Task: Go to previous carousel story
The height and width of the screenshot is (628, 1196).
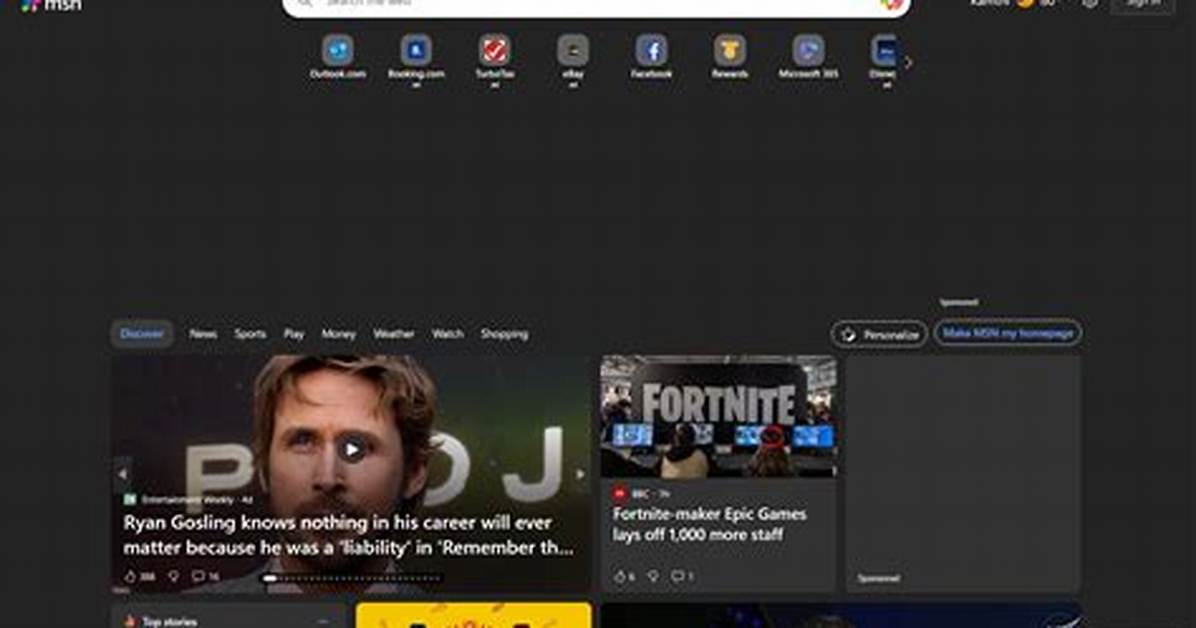Action: (x=122, y=474)
